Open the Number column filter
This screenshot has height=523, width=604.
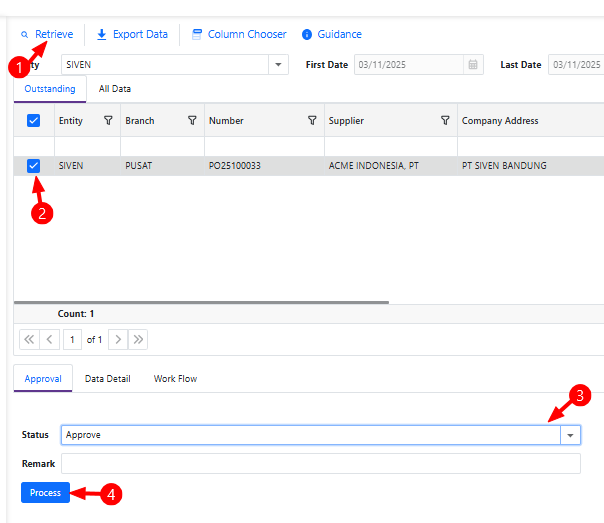point(312,121)
